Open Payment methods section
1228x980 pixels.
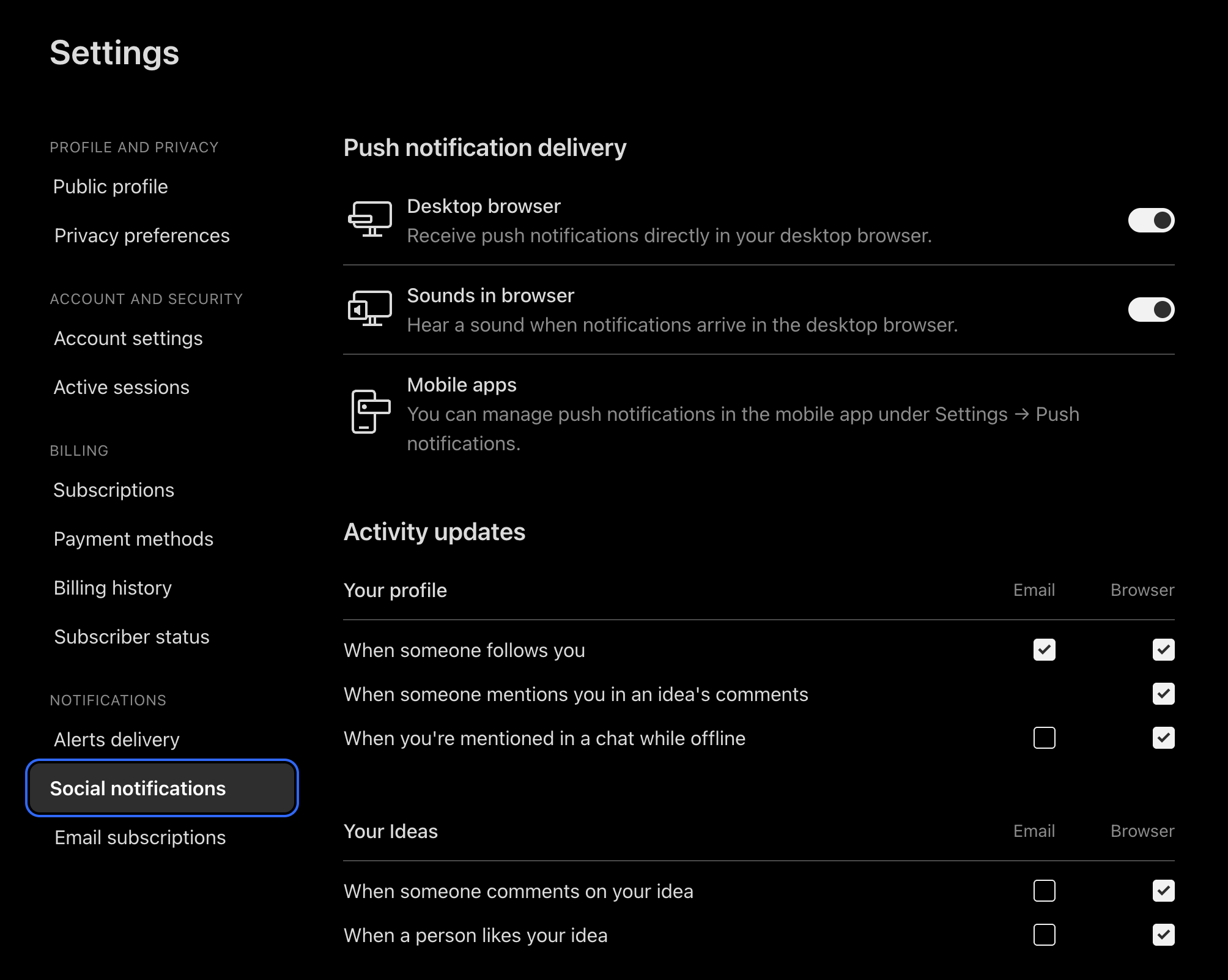[133, 539]
